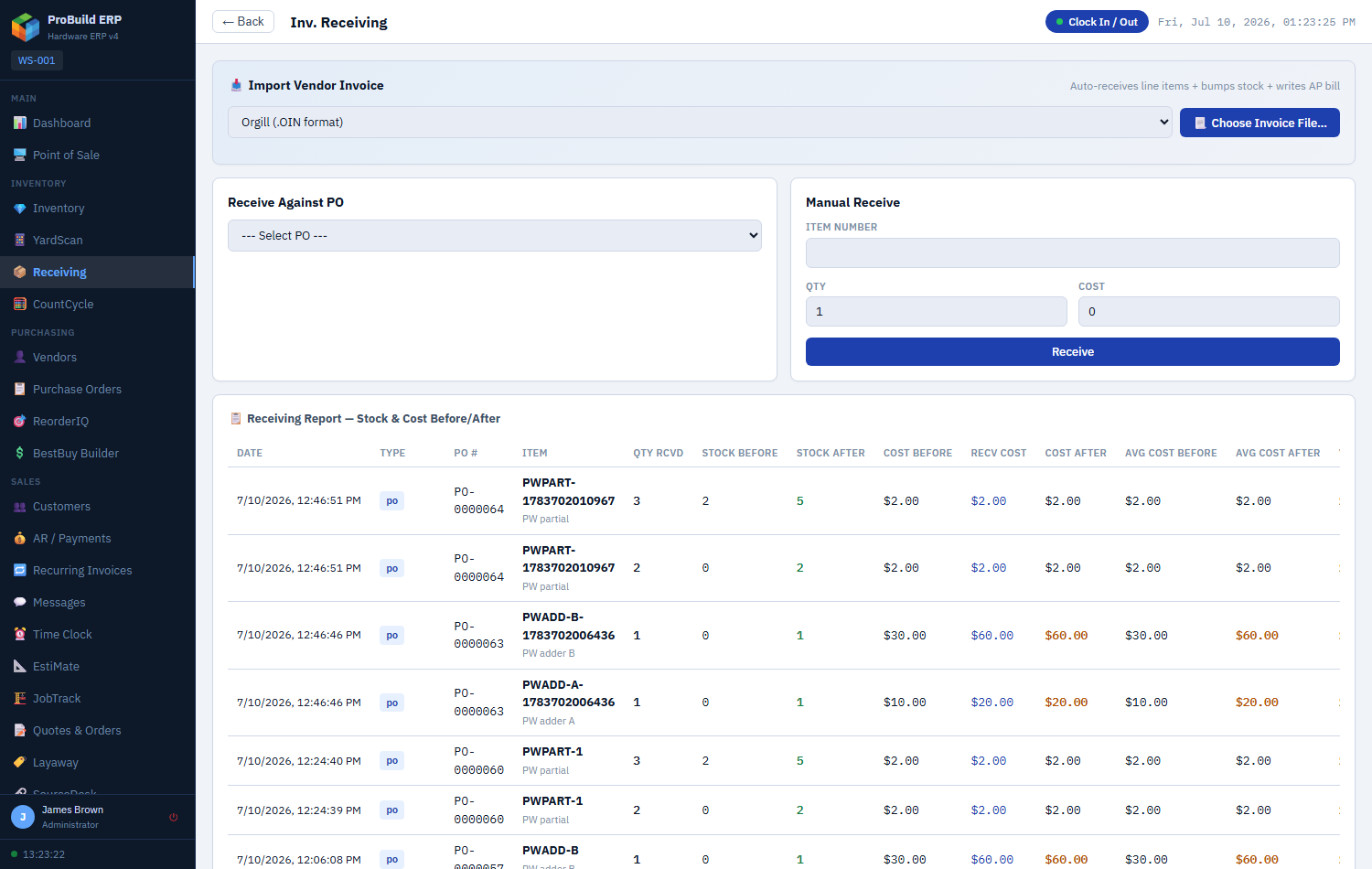
Task: Click the date 7/10/2026, 12:24:39 PM
Action: point(299,810)
